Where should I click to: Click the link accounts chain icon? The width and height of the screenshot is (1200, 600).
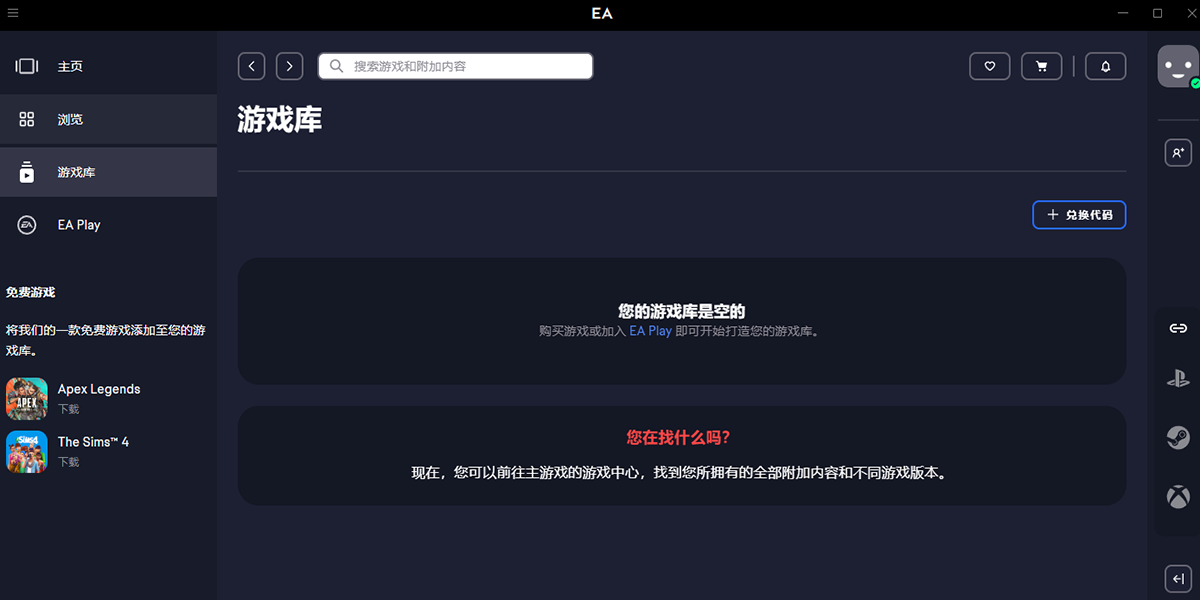(x=1178, y=328)
